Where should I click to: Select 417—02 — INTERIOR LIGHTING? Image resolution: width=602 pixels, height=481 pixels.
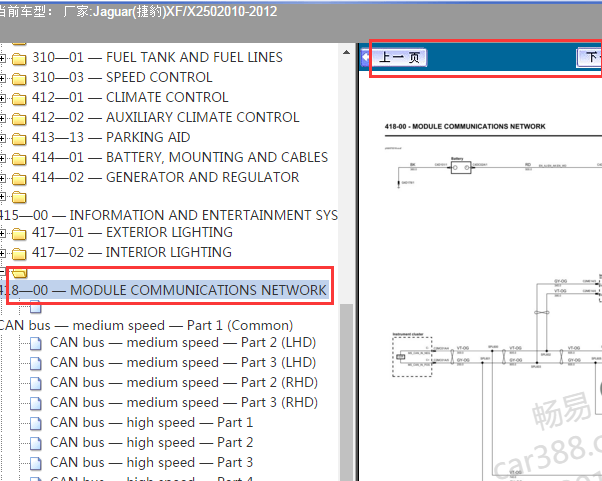[132, 253]
